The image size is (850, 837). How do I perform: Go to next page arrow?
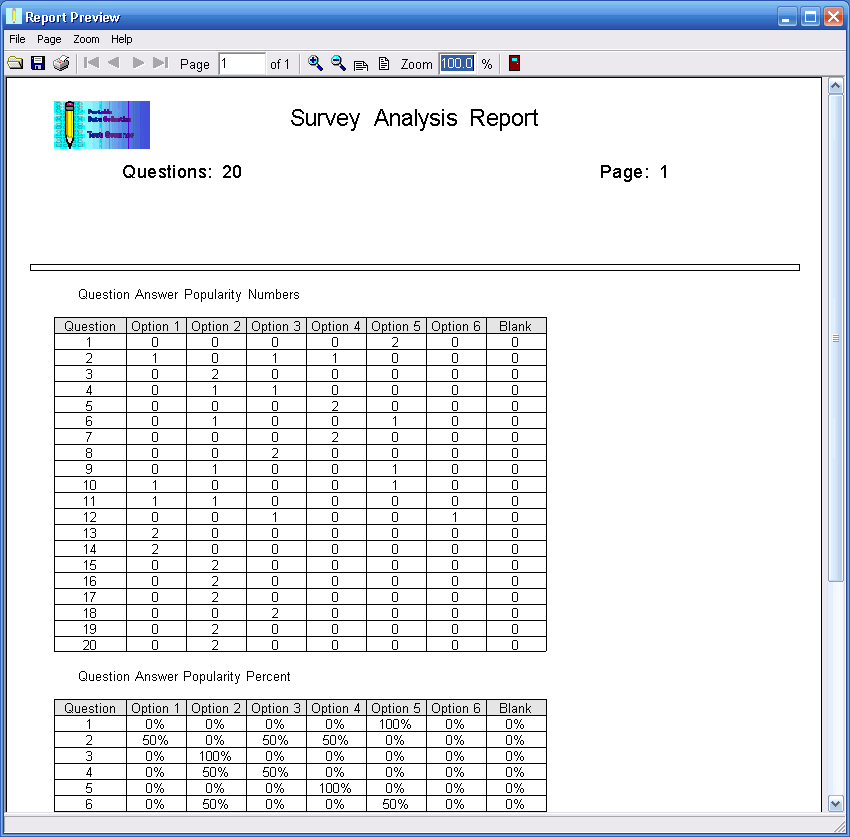(138, 63)
